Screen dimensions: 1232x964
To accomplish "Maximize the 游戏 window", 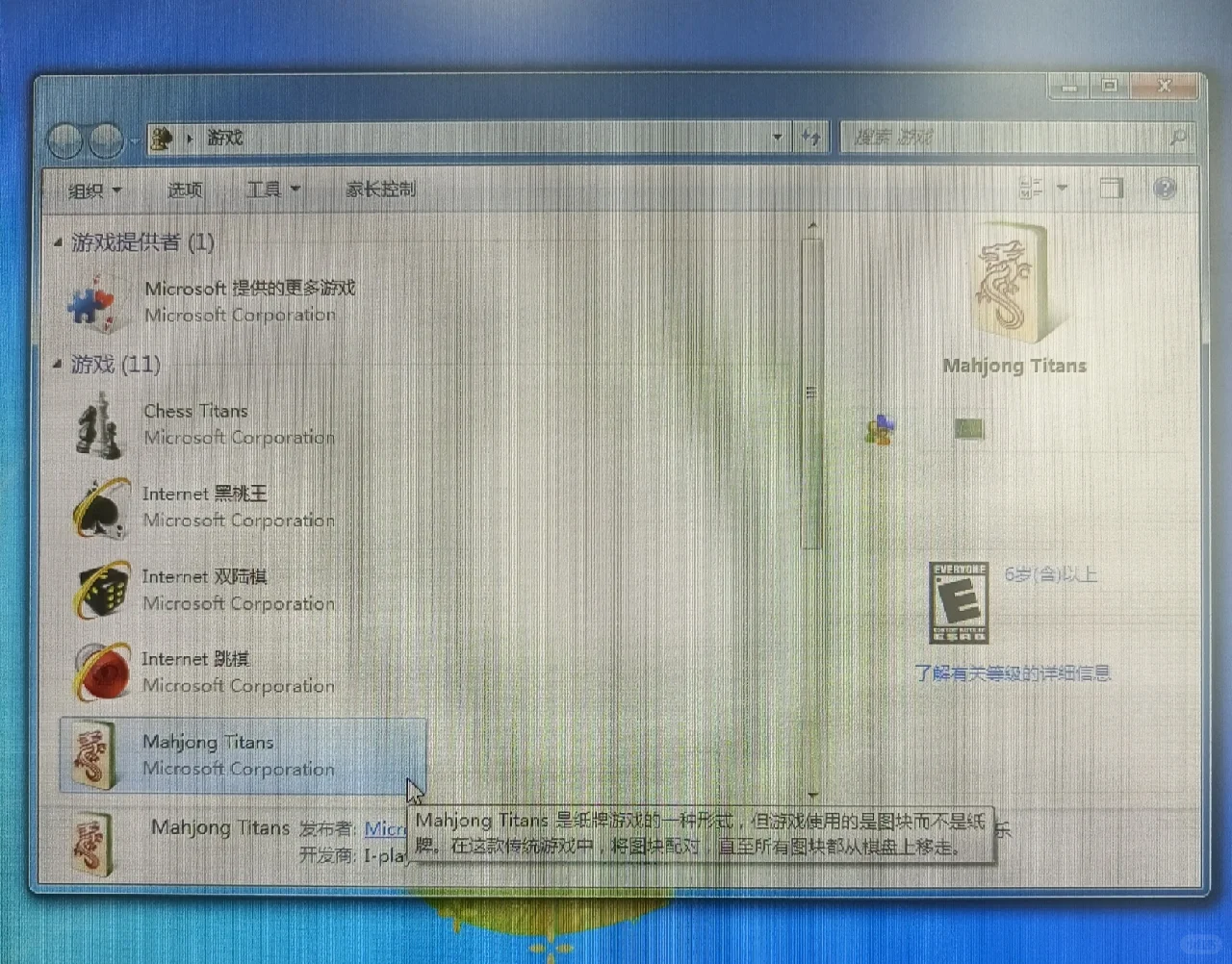I will point(1110,88).
